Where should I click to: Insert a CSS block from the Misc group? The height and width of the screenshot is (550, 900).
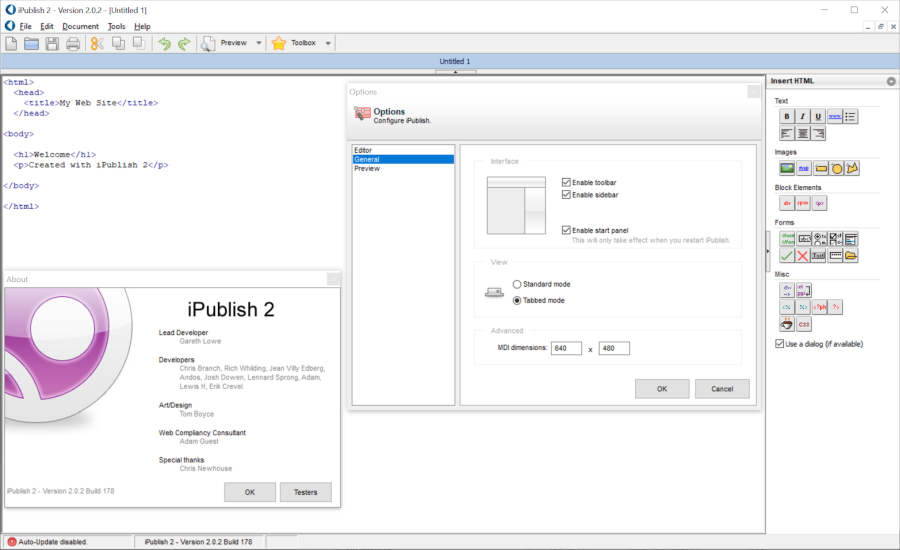coord(804,324)
